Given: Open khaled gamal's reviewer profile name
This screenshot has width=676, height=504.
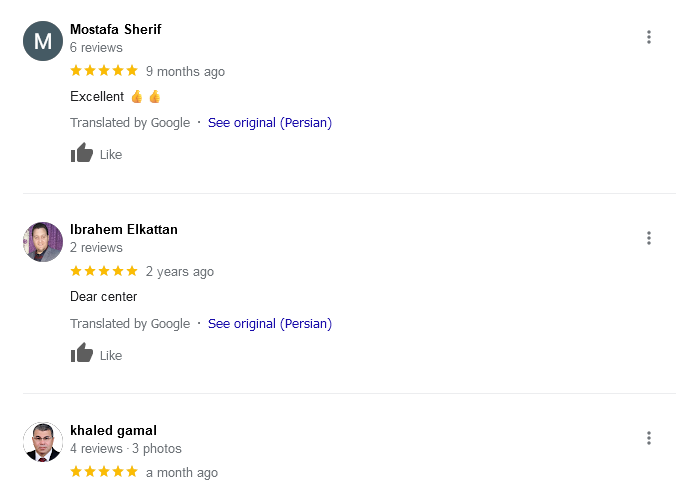Looking at the screenshot, I should (113, 430).
